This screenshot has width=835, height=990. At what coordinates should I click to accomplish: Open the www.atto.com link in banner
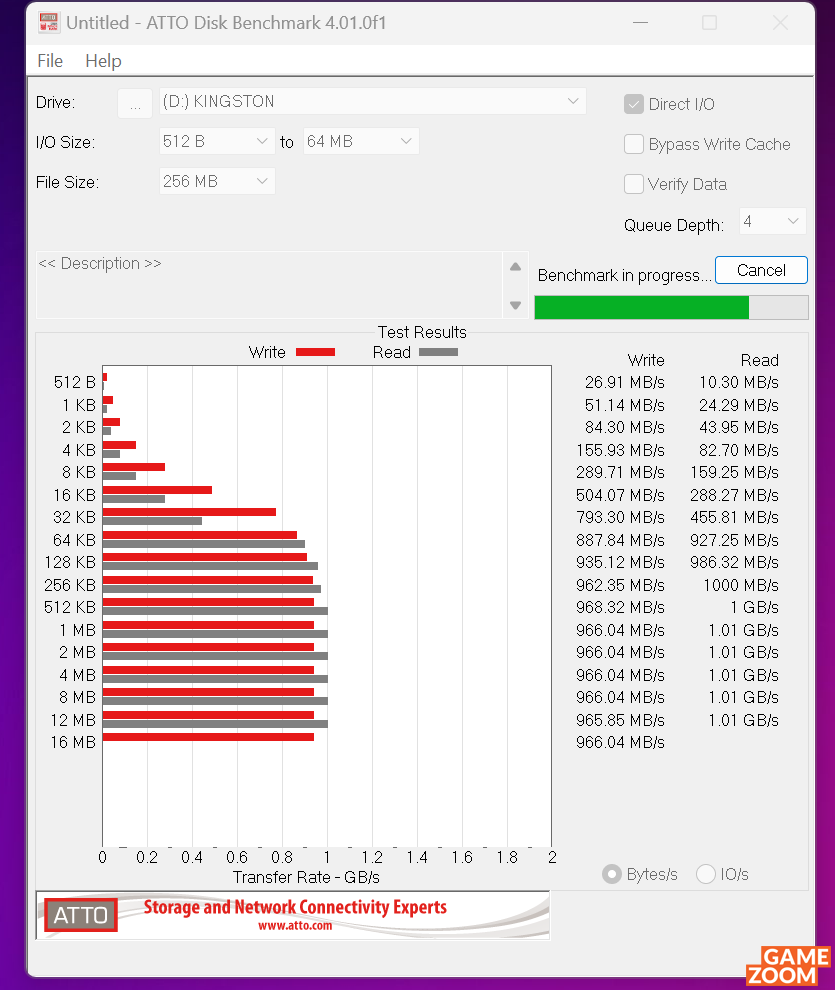295,926
